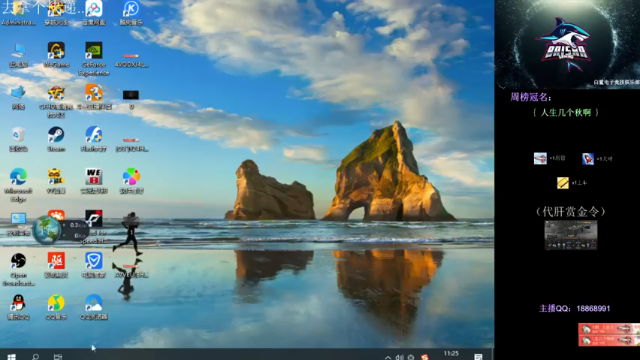Open the Sogou input method tray icon
Image resolution: width=640 pixels, height=360 pixels.
tap(424, 358)
